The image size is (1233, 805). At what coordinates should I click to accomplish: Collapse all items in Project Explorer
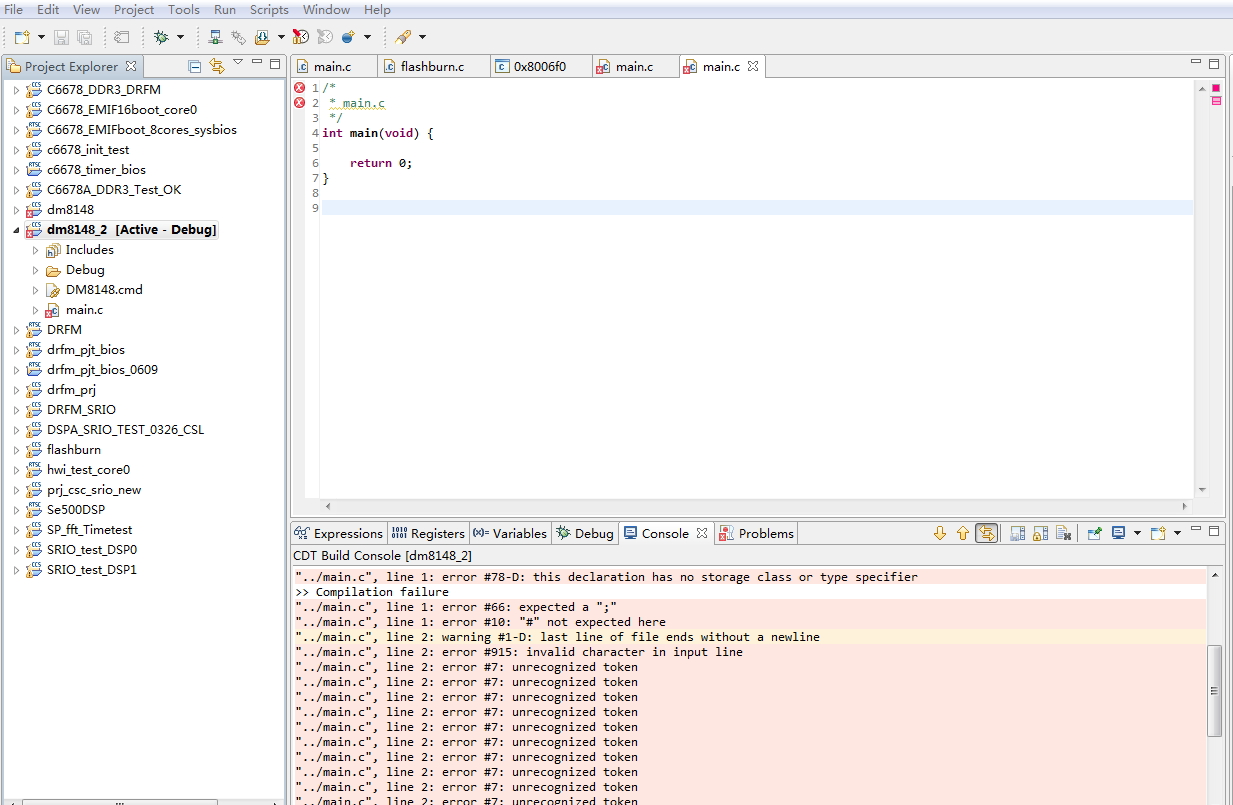pos(195,66)
